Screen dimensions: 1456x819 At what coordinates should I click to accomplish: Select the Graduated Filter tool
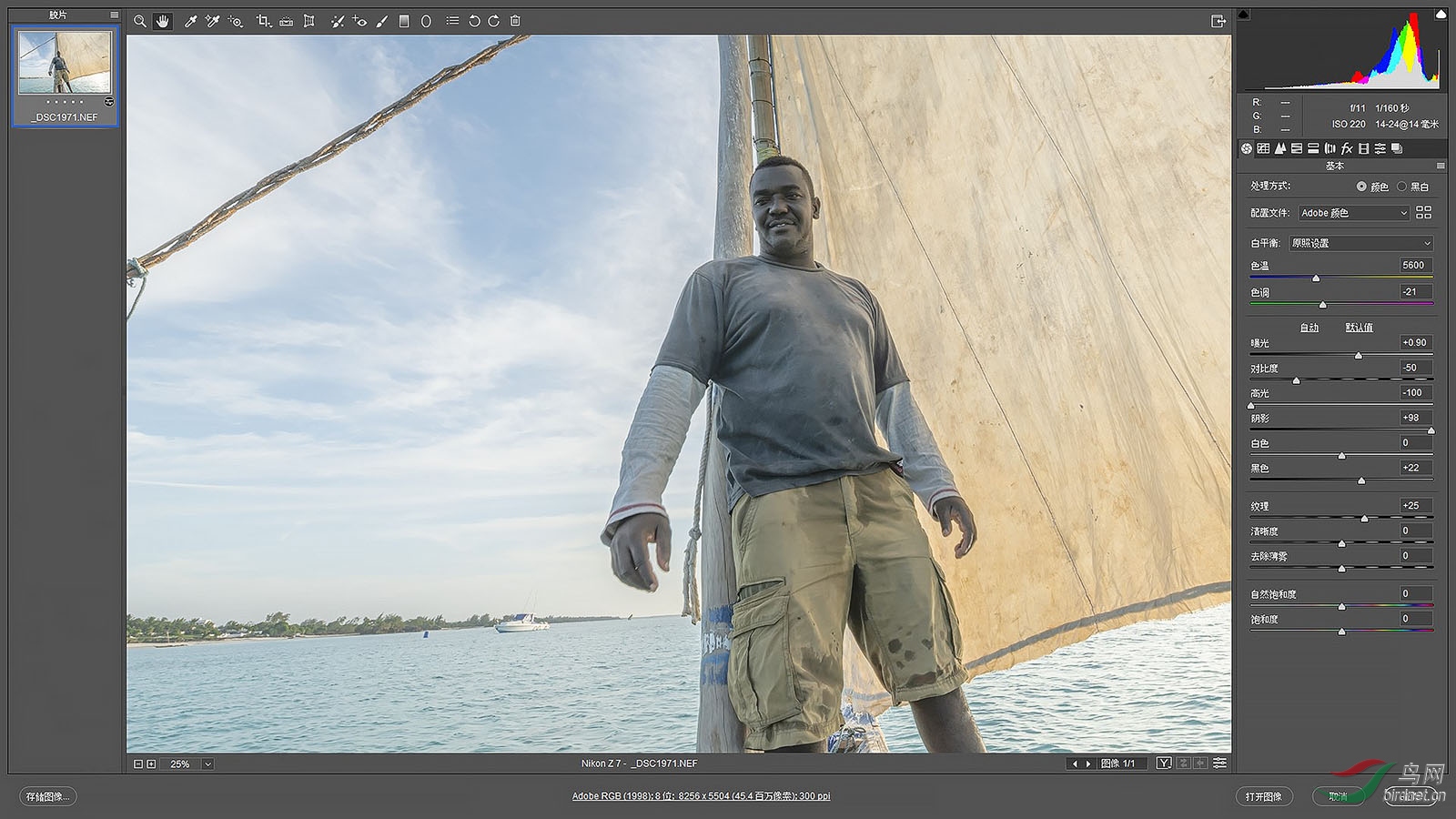pos(404,21)
